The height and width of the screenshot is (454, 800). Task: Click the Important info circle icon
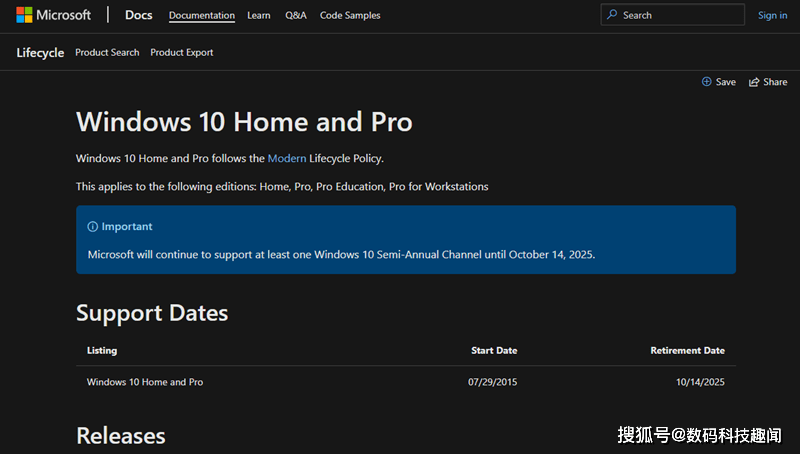click(x=92, y=226)
